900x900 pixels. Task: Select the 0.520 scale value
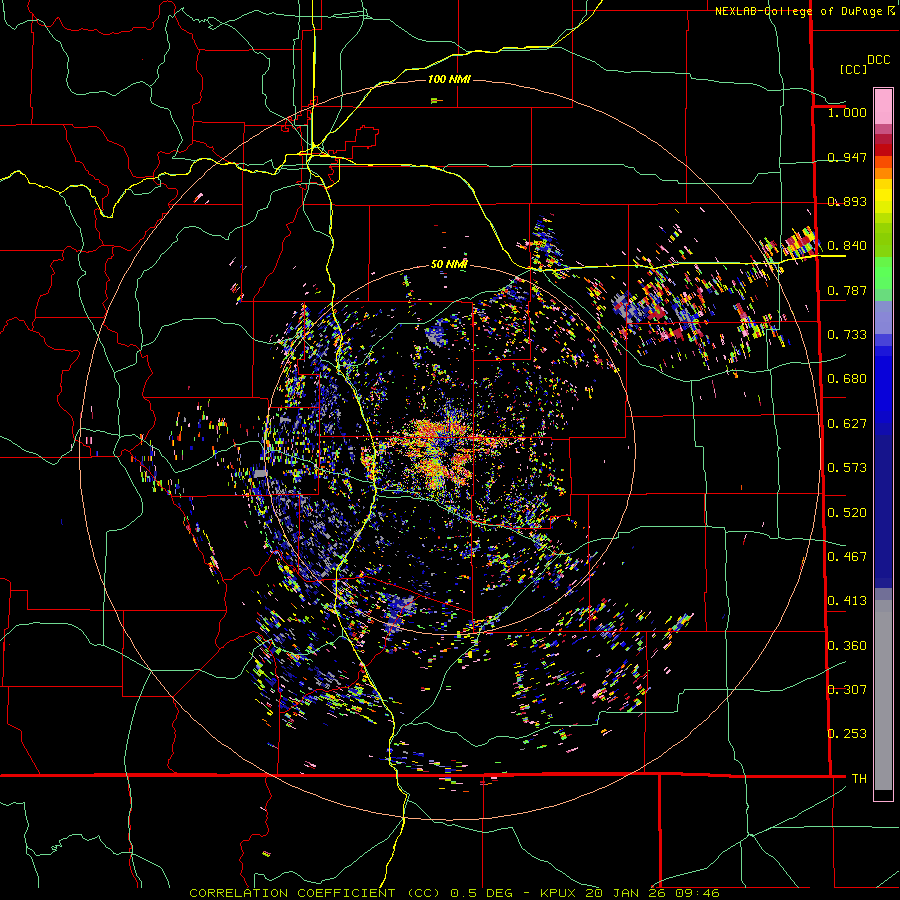pos(847,513)
